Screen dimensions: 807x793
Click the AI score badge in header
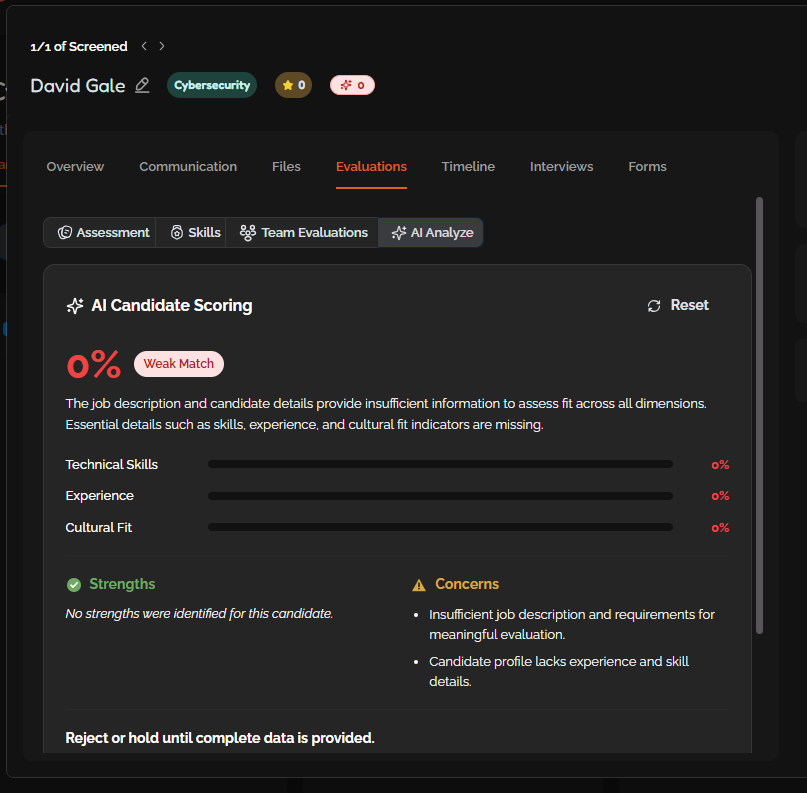[352, 85]
